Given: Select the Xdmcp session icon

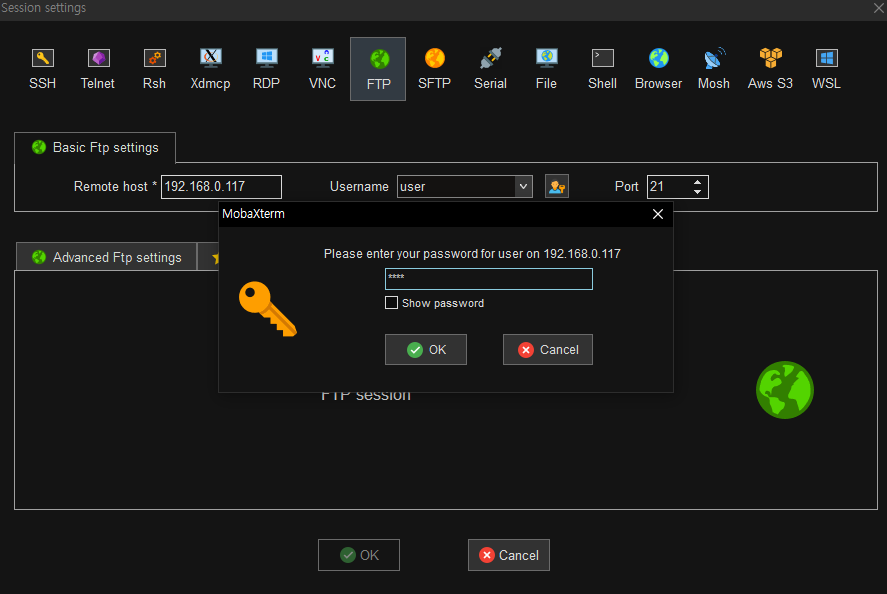Looking at the screenshot, I should [210, 69].
